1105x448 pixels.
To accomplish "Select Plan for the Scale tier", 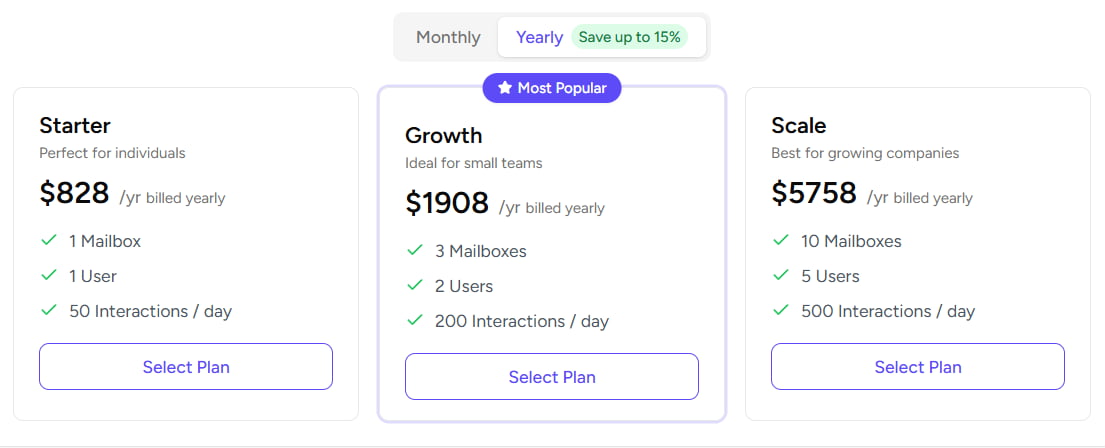I will tap(918, 367).
